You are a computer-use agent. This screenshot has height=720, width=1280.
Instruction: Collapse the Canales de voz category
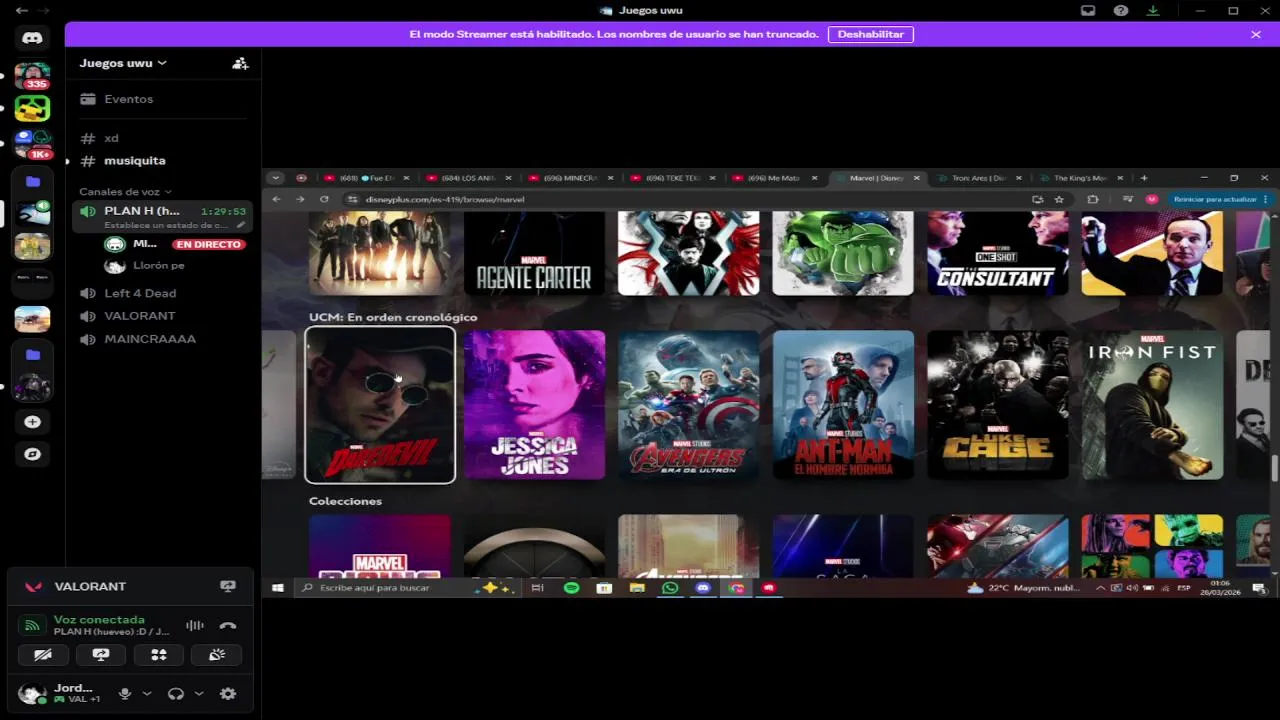(x=126, y=191)
